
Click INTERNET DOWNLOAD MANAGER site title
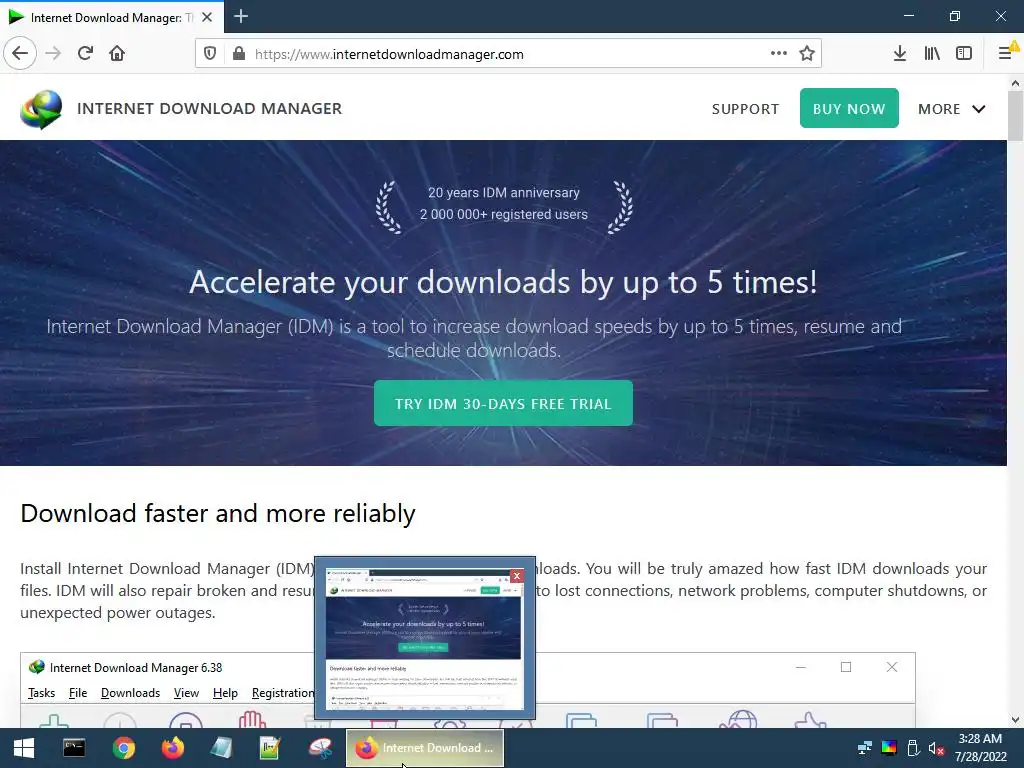coord(210,108)
